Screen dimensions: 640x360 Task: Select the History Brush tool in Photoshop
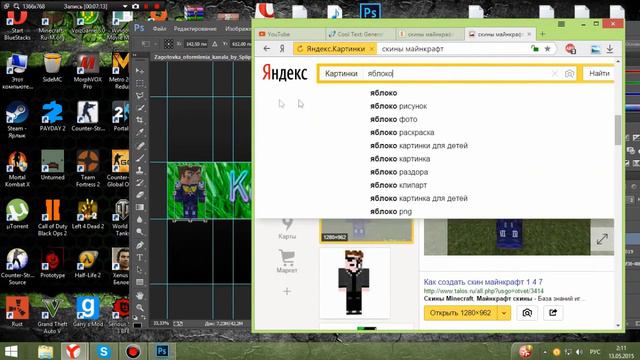click(x=140, y=182)
